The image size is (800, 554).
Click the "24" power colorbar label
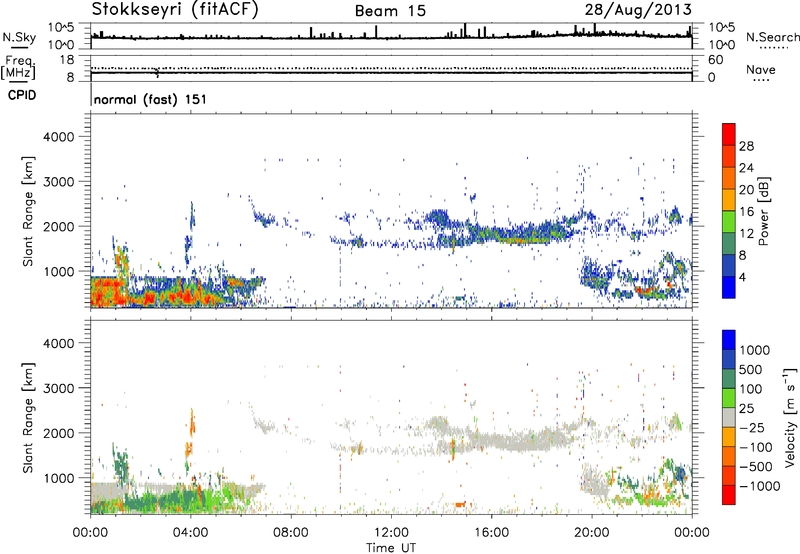(746, 168)
